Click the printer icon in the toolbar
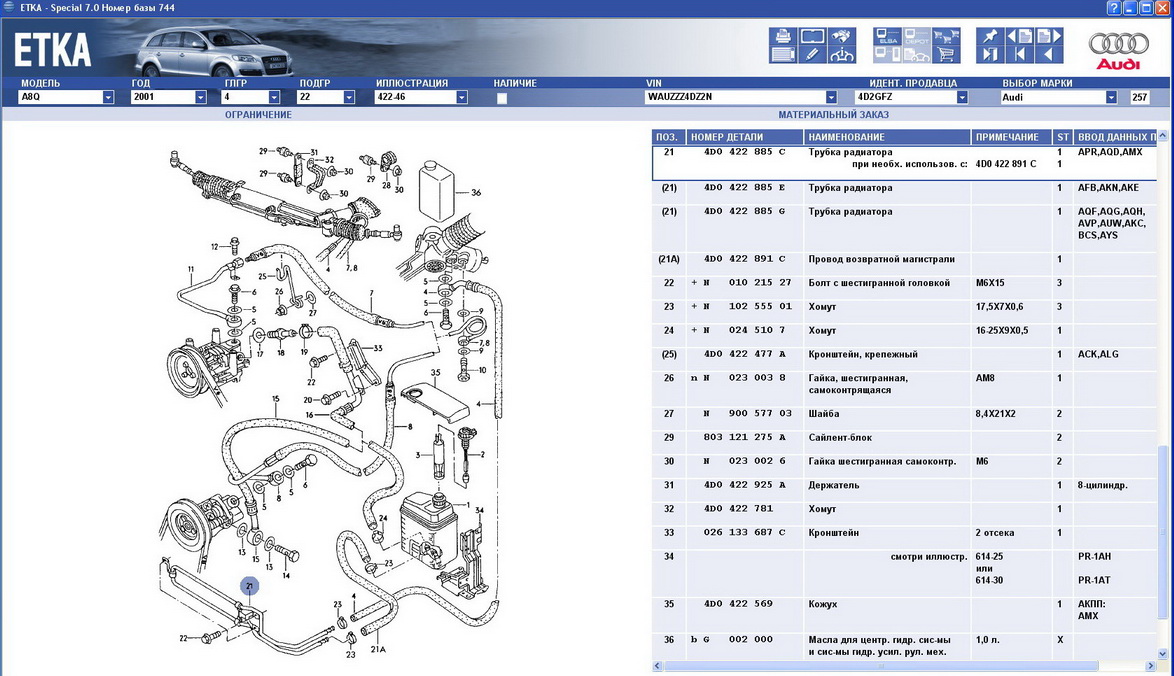 point(783,37)
